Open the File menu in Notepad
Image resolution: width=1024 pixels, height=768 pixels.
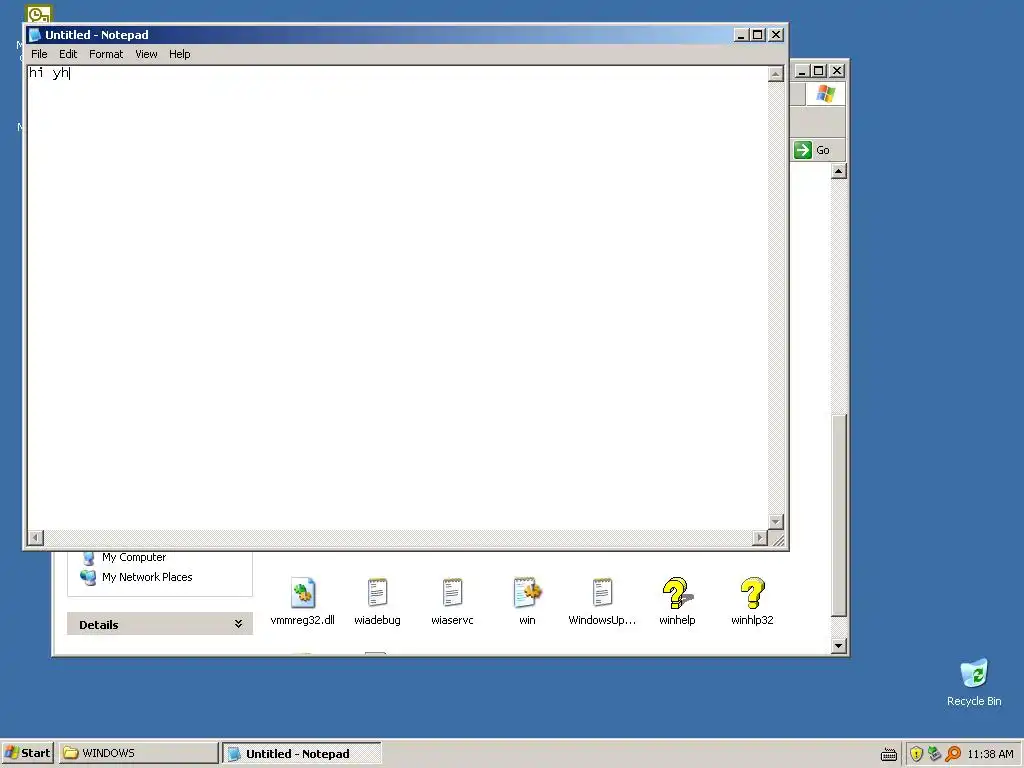(x=39, y=54)
